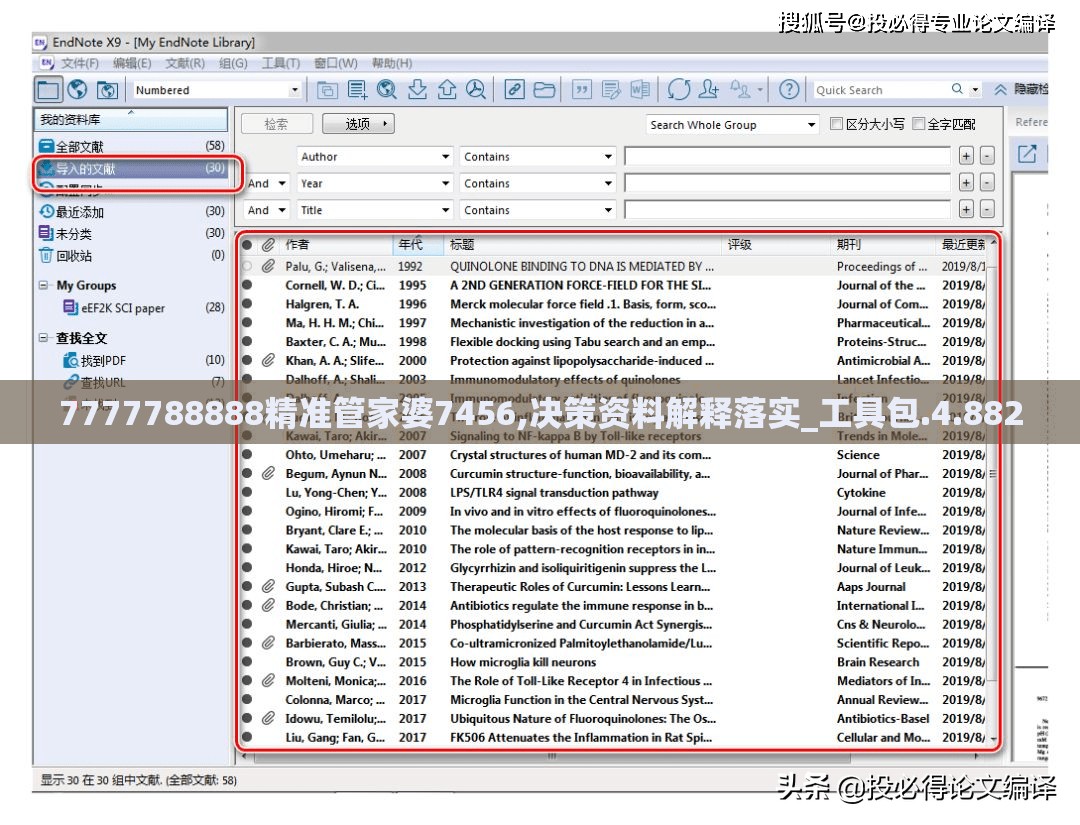
Task: Enable the 全字匹配 whole word checkbox
Action: point(918,124)
